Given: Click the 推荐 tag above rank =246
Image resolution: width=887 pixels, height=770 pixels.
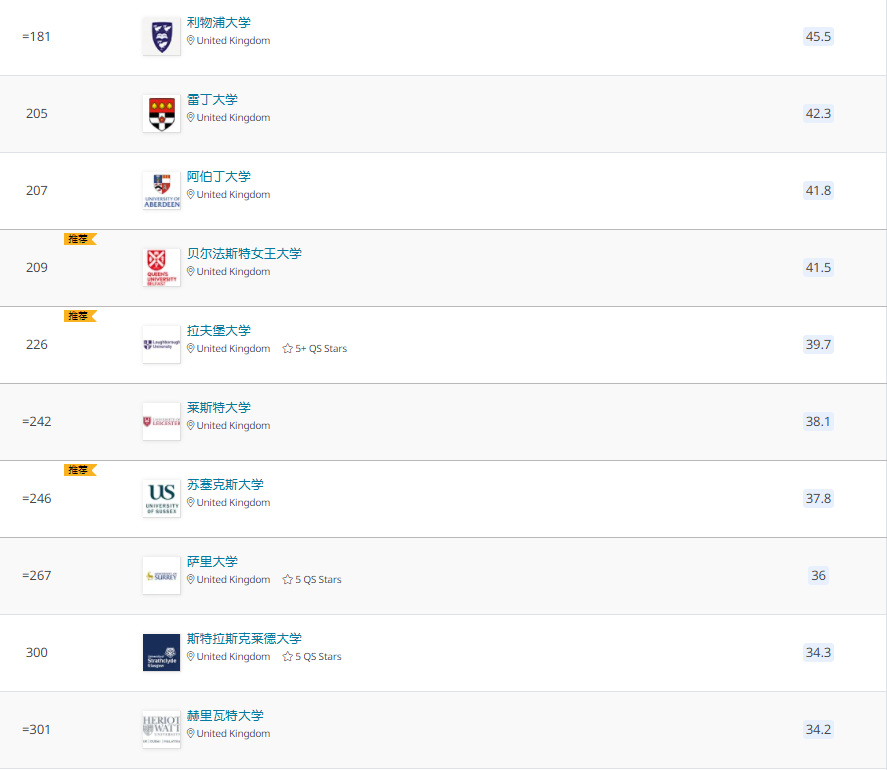Looking at the screenshot, I should 80,470.
